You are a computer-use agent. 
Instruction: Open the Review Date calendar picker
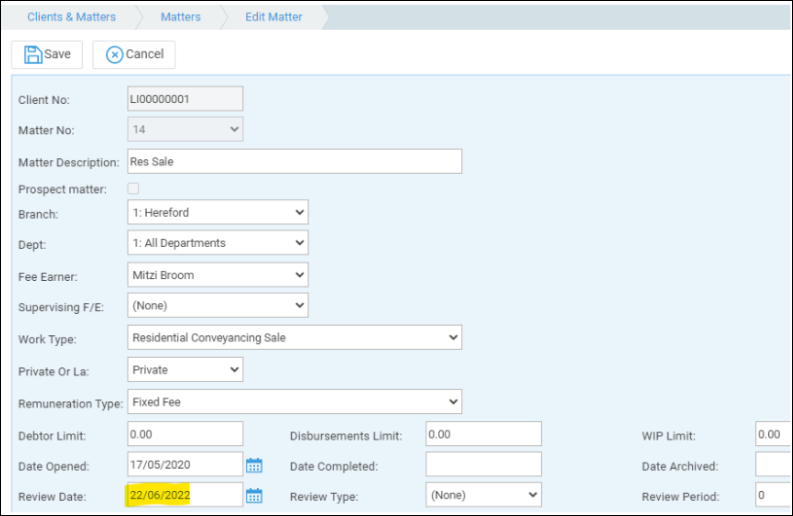point(254,495)
